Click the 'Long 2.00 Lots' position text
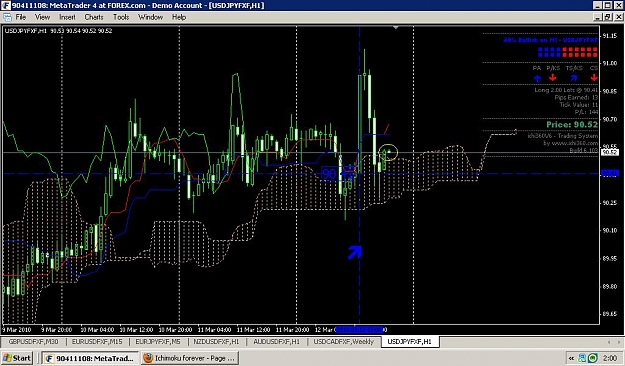Viewport: 625px width, 366px height. click(x=566, y=90)
